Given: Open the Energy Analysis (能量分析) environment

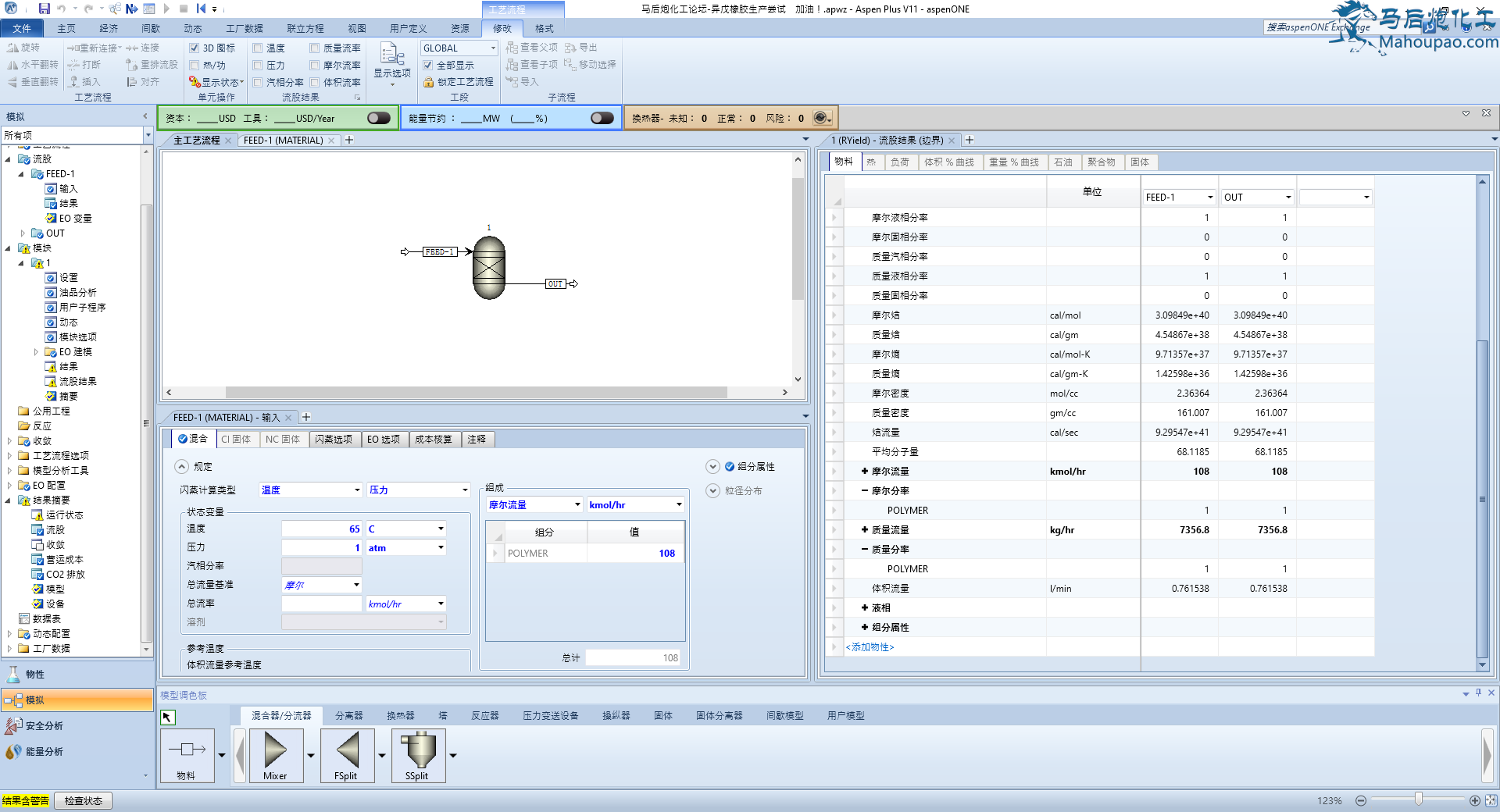Looking at the screenshot, I should click(x=77, y=751).
